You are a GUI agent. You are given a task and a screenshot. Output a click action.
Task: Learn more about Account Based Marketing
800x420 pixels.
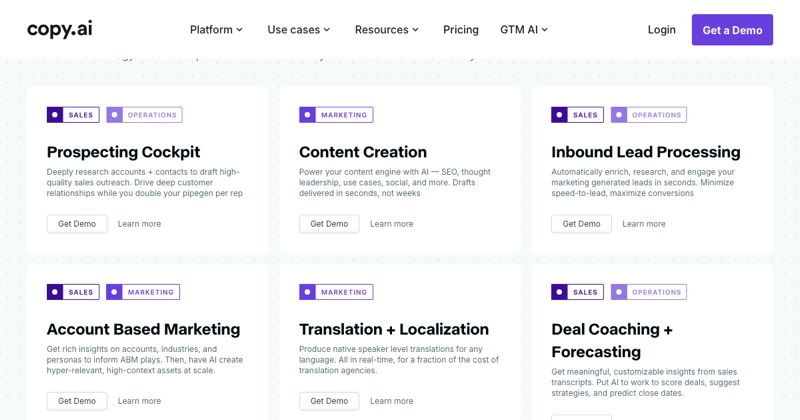[x=139, y=401]
